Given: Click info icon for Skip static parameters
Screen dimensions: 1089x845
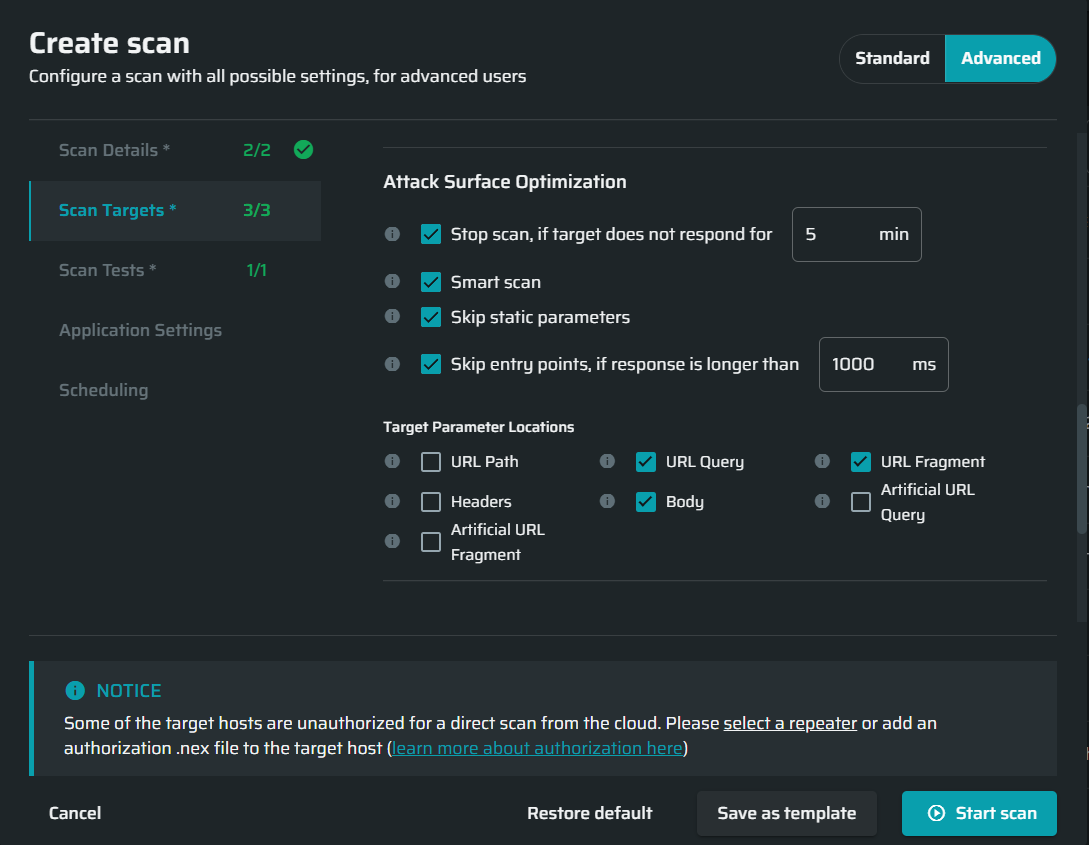Looking at the screenshot, I should (x=392, y=317).
